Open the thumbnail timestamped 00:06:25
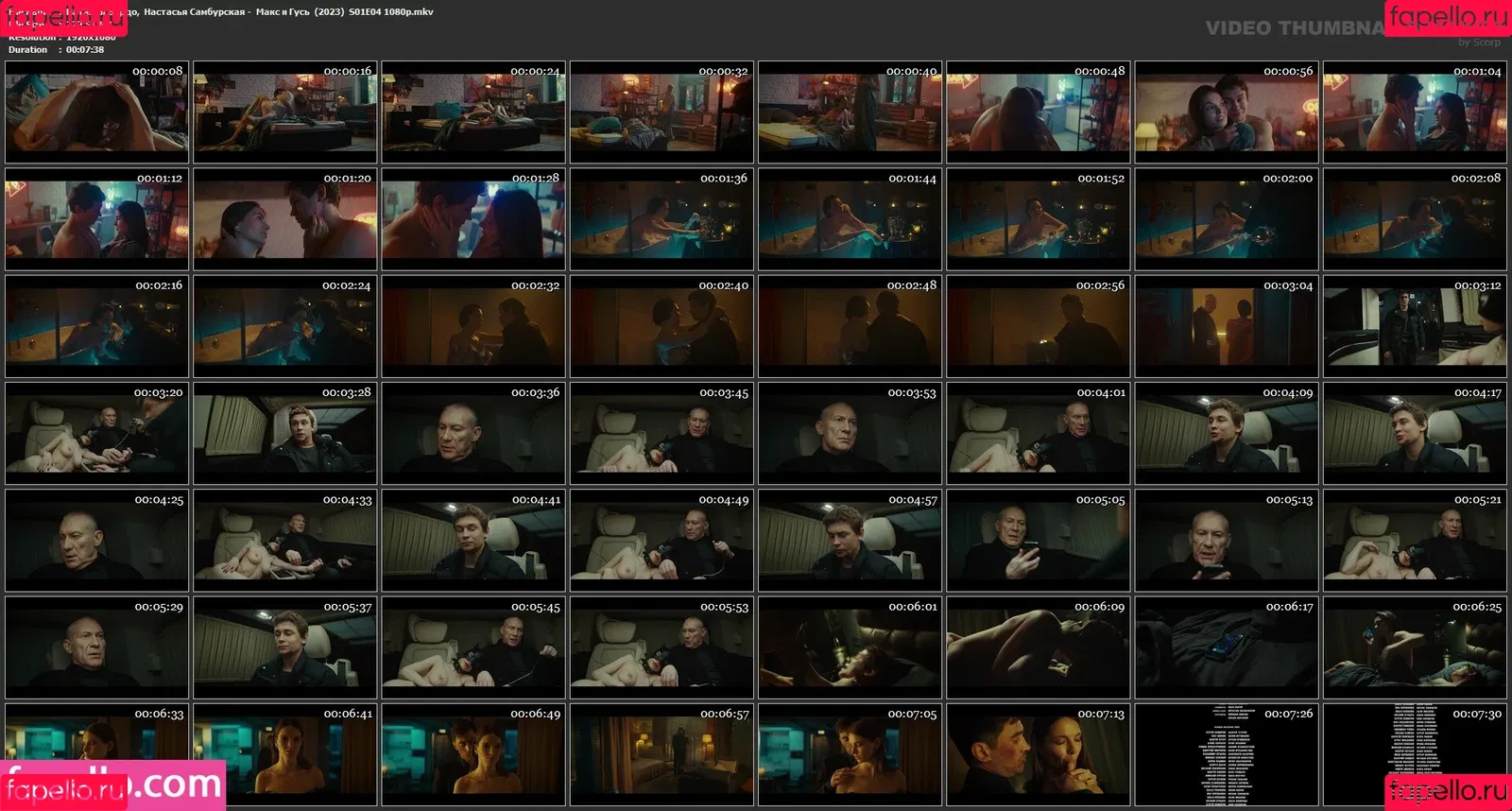Screen dimensions: 1512x811 1415,647
